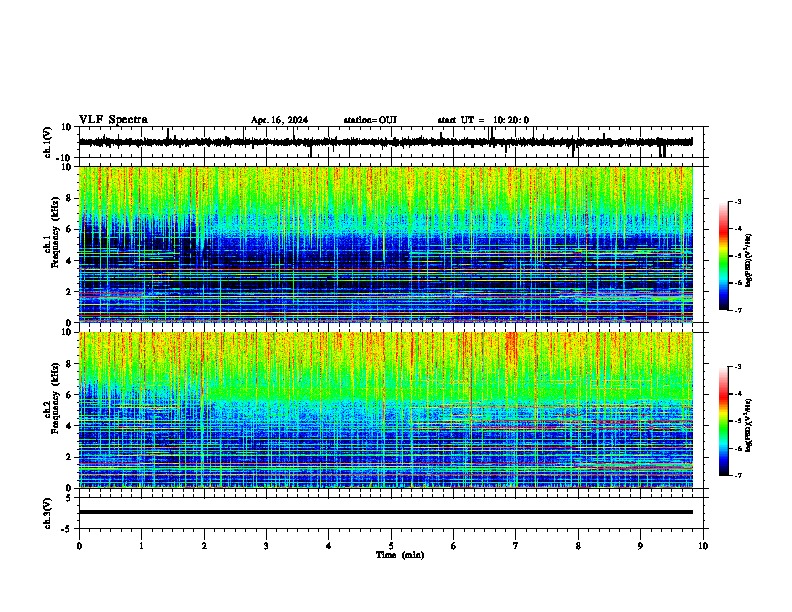Click time axis tick label "8"
The image size is (792, 612).
578,546
